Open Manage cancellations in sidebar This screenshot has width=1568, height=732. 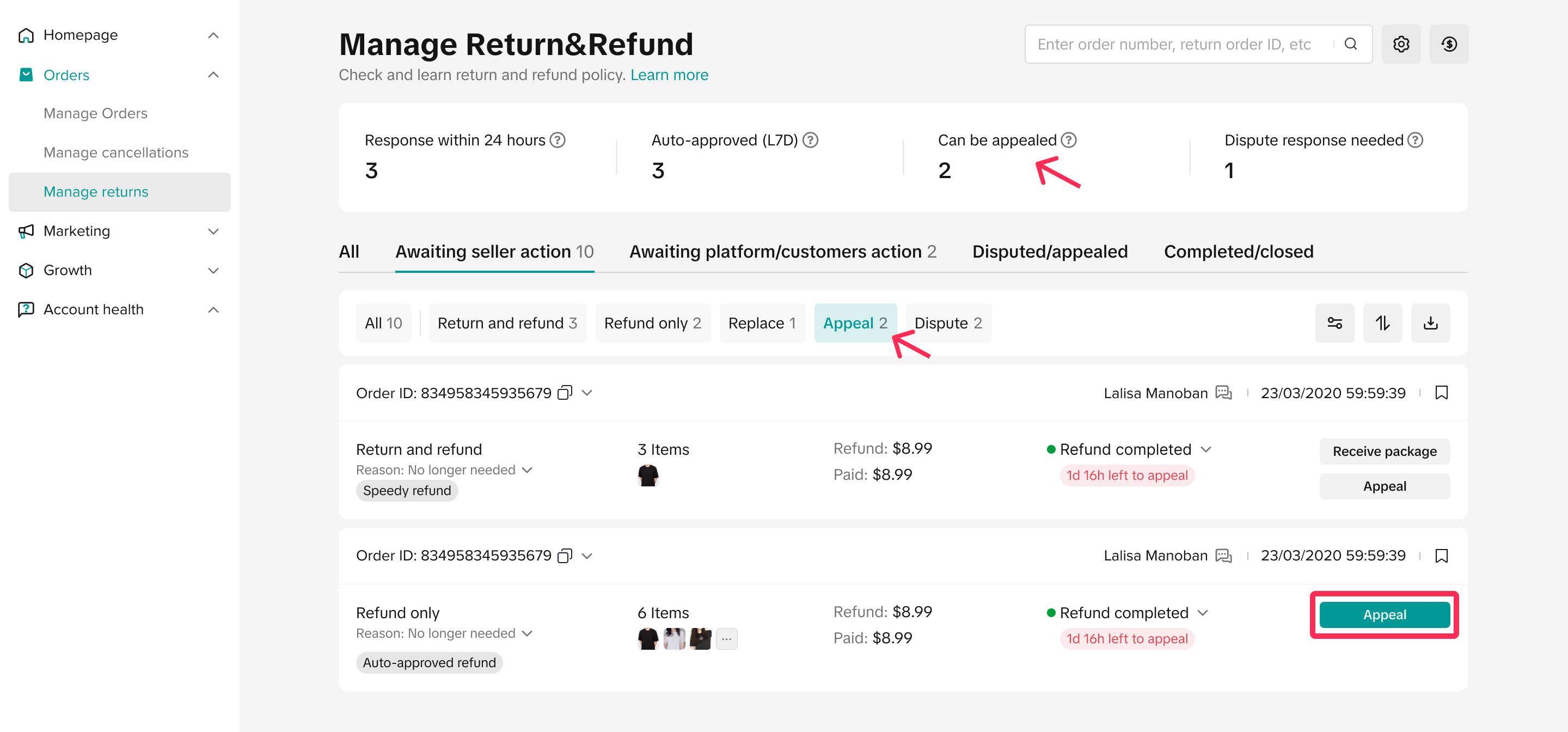(115, 152)
